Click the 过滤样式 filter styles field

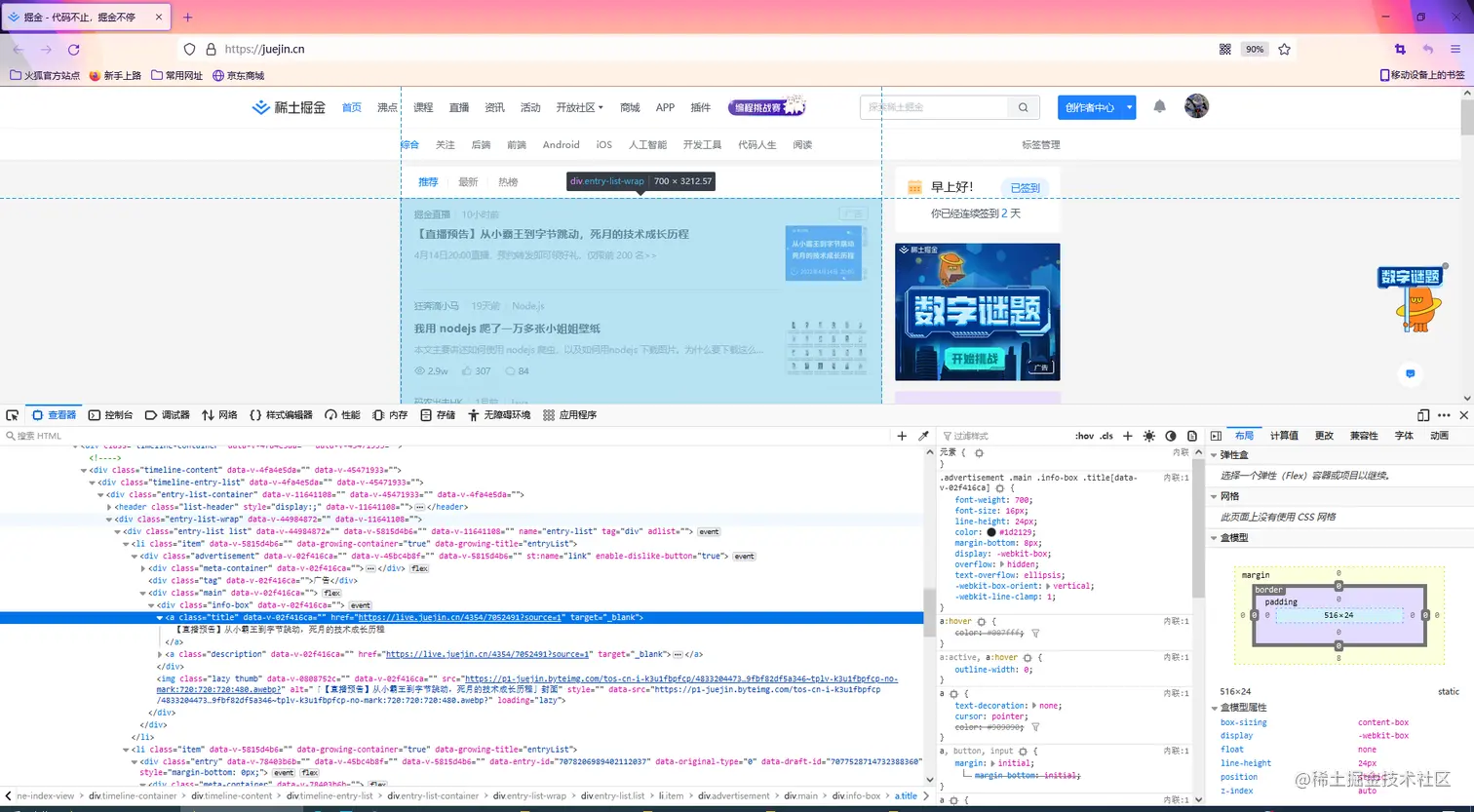1004,436
